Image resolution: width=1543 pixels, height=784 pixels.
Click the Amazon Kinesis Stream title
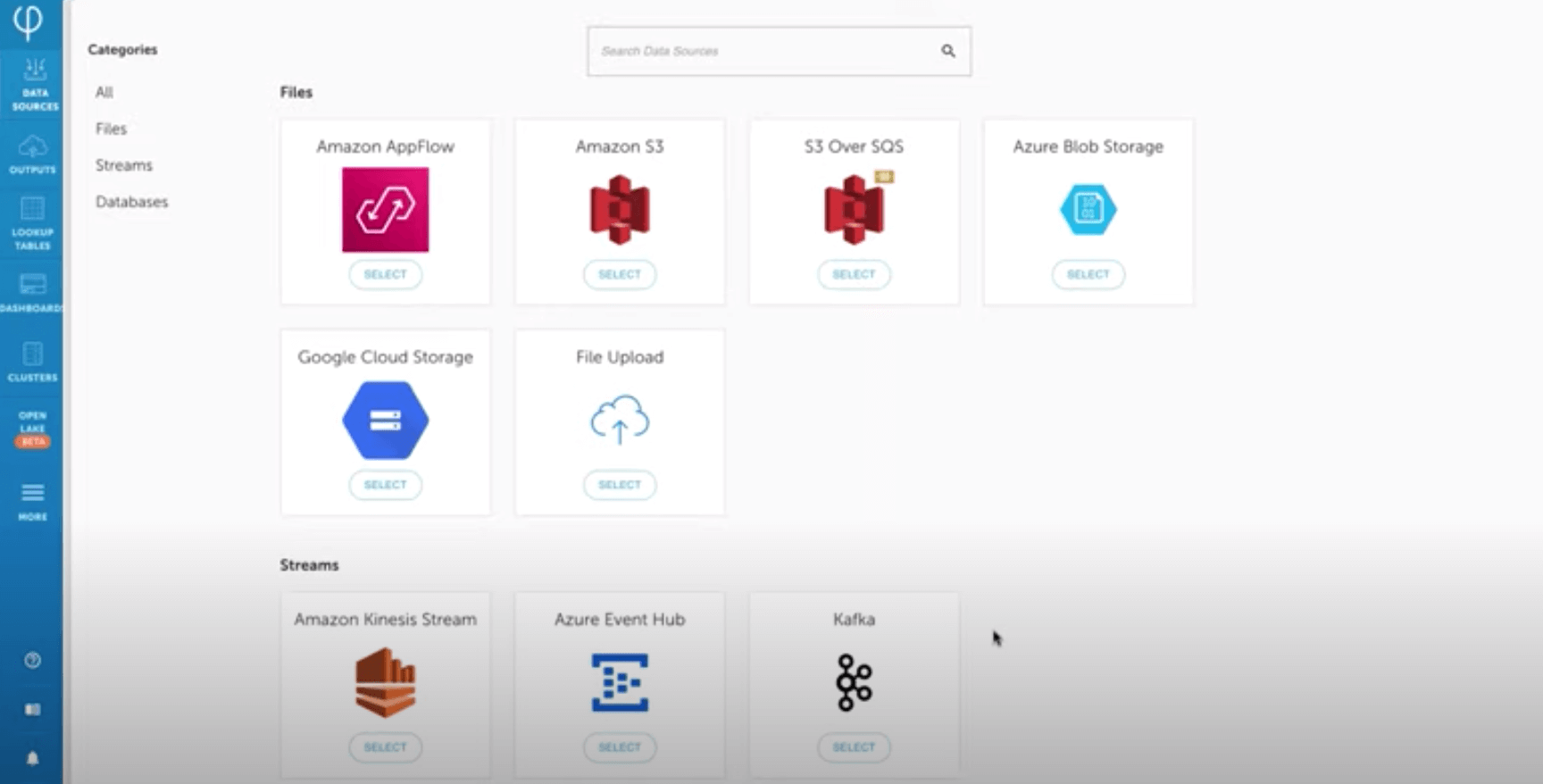pos(385,620)
